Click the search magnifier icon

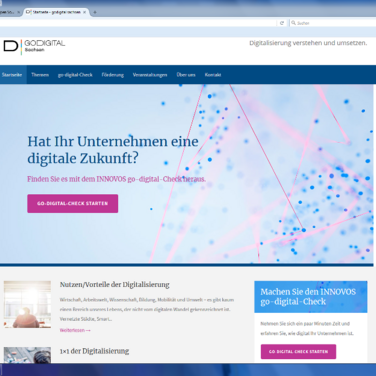coord(294,23)
